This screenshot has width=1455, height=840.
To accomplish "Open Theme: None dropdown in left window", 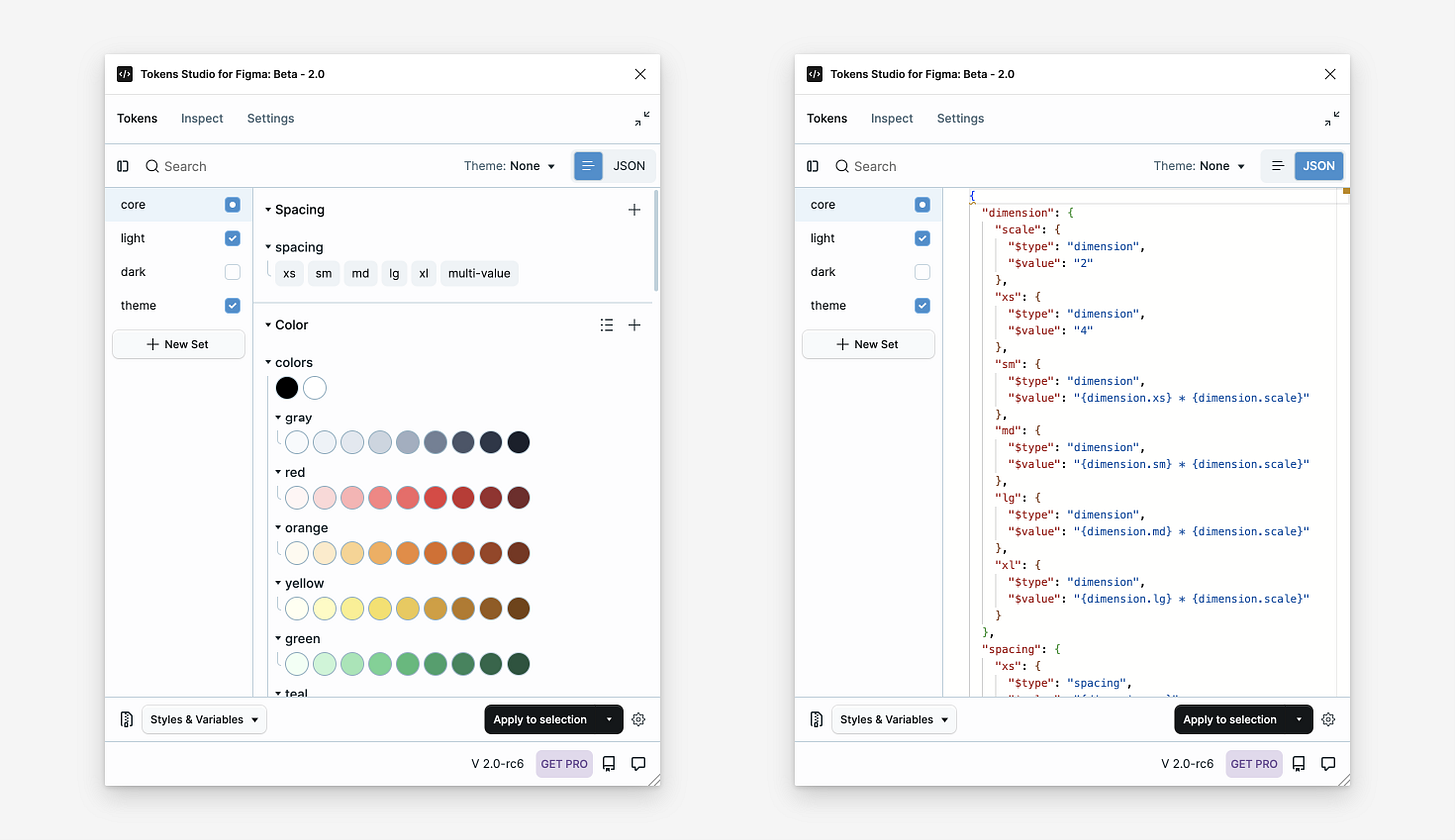I will (509, 166).
